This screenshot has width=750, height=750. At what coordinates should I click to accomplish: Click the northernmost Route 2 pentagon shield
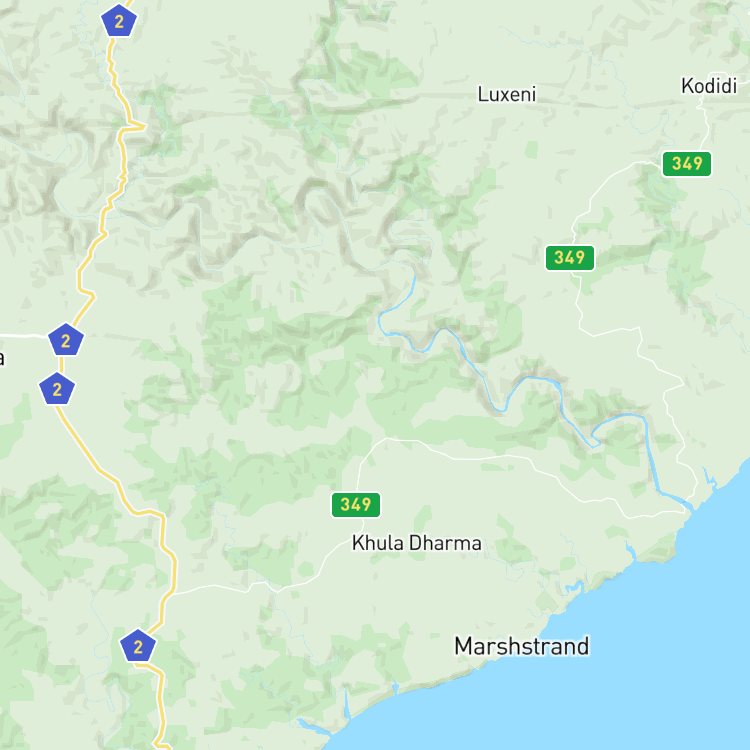pyautogui.click(x=119, y=21)
